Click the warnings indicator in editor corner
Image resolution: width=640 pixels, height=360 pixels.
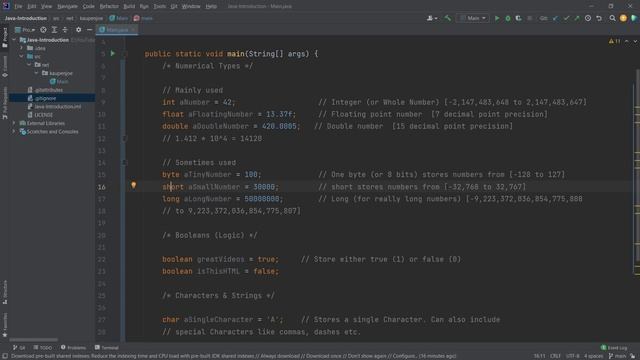pyautogui.click(x=615, y=41)
